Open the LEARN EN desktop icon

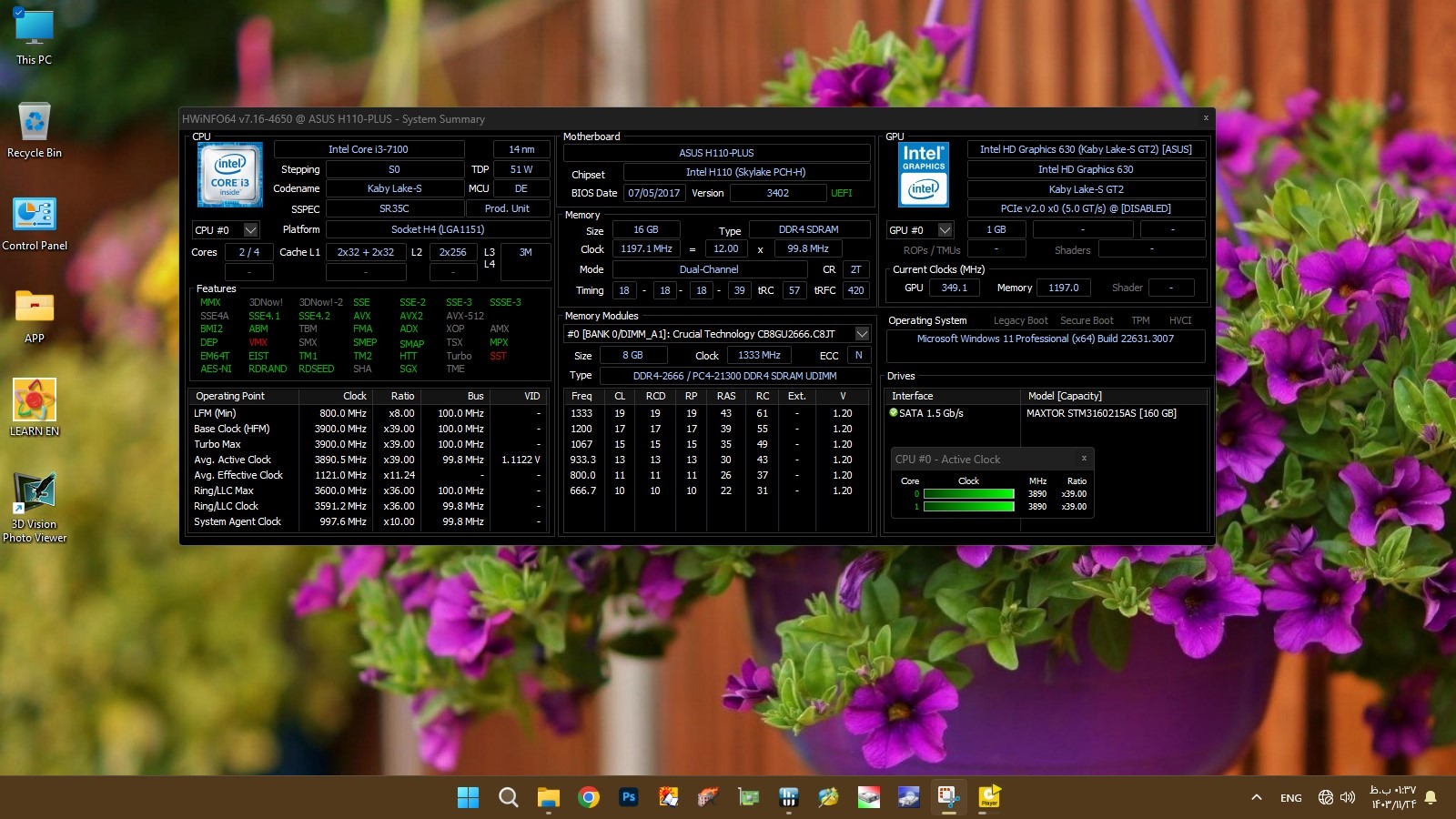35,408
